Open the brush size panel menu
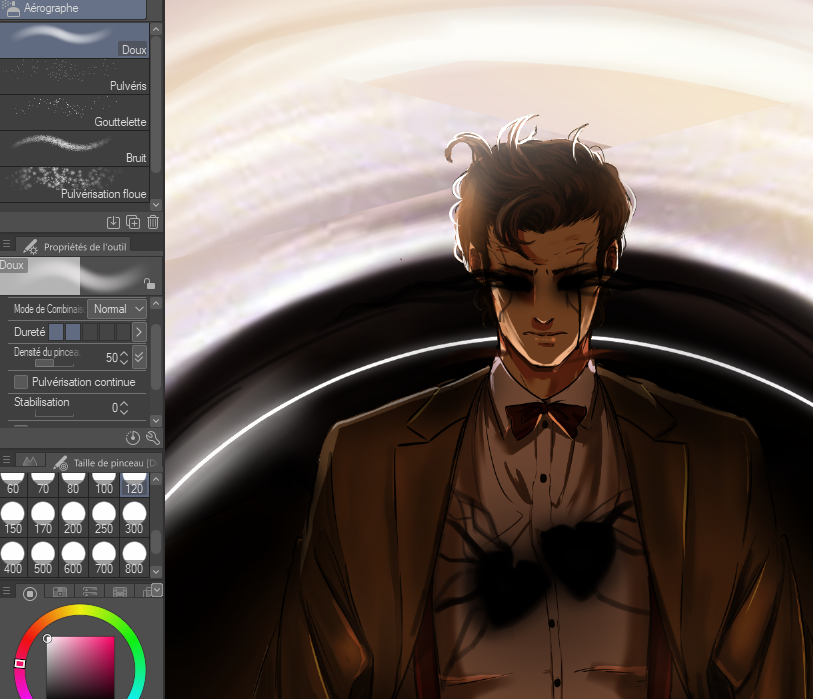This screenshot has height=699, width=813. [6, 460]
